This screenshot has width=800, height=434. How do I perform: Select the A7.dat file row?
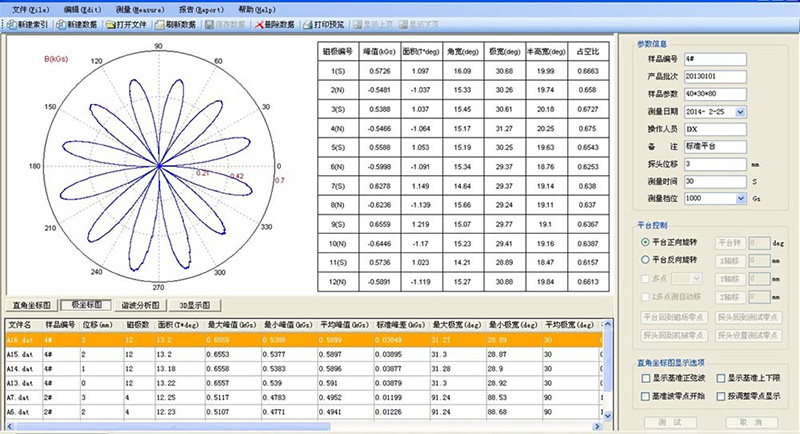click(304, 397)
